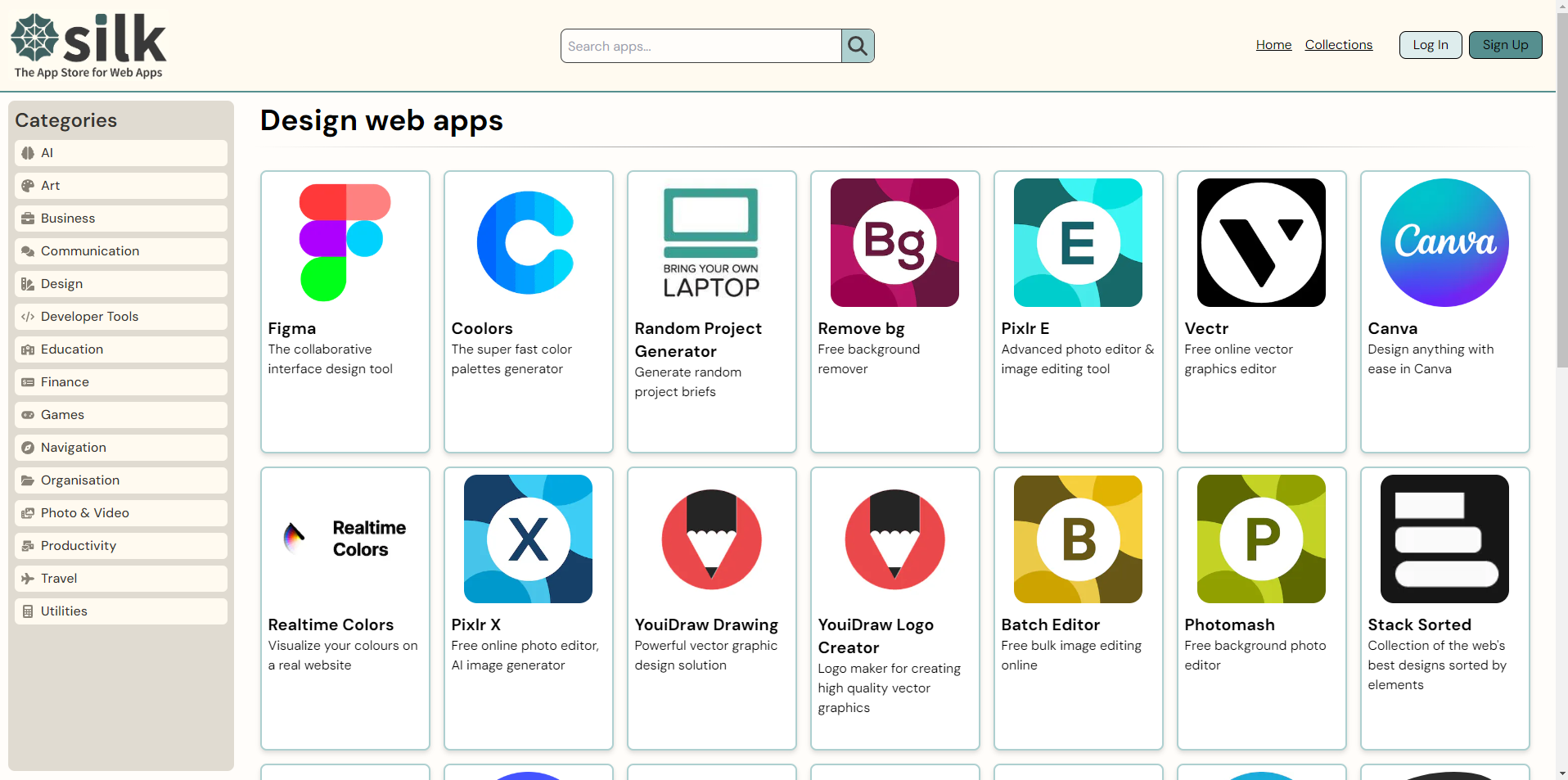Click the airplane icon beside Travel
This screenshot has width=1568, height=780.
click(28, 579)
